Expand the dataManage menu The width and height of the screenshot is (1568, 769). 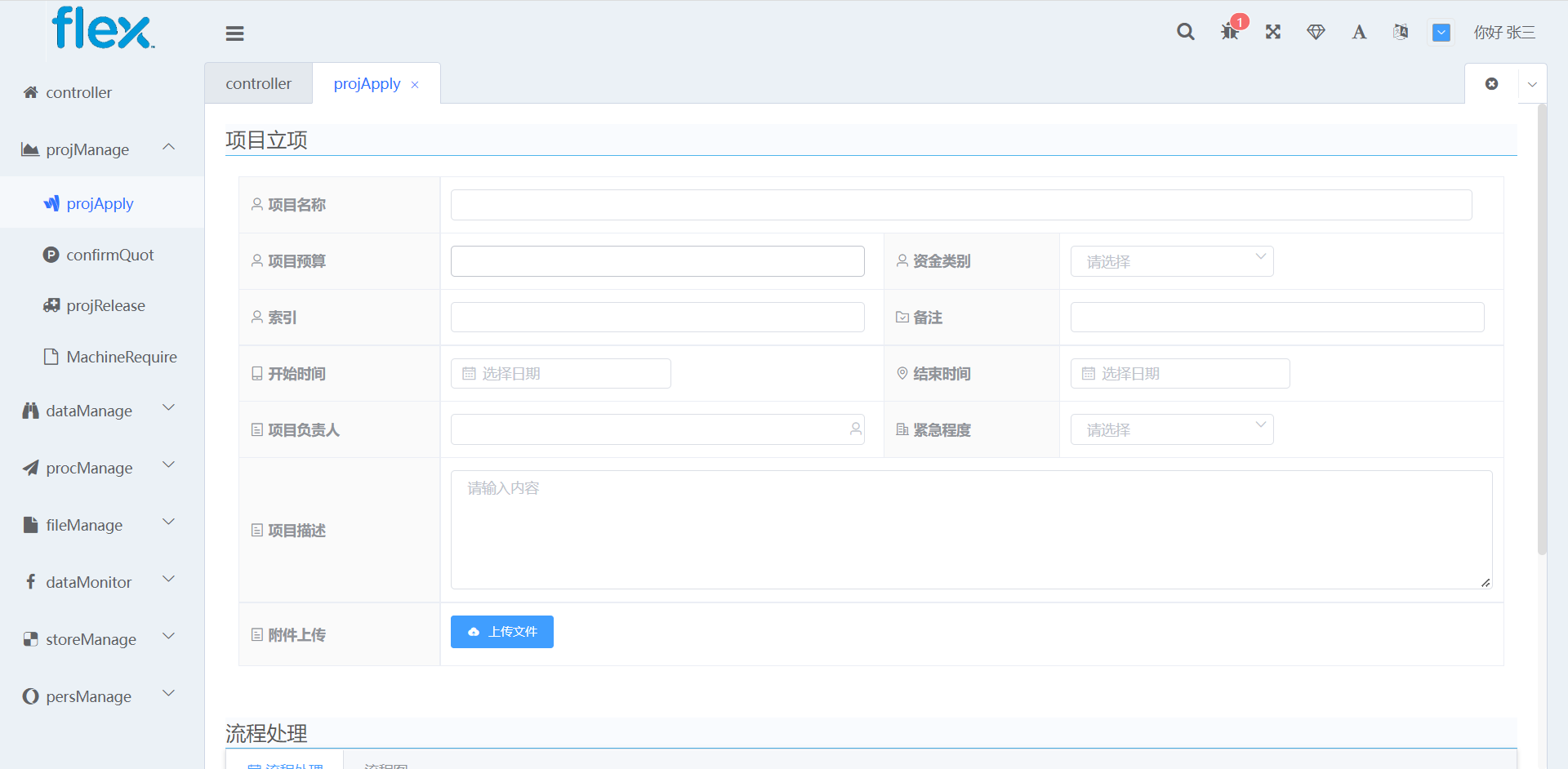point(102,411)
